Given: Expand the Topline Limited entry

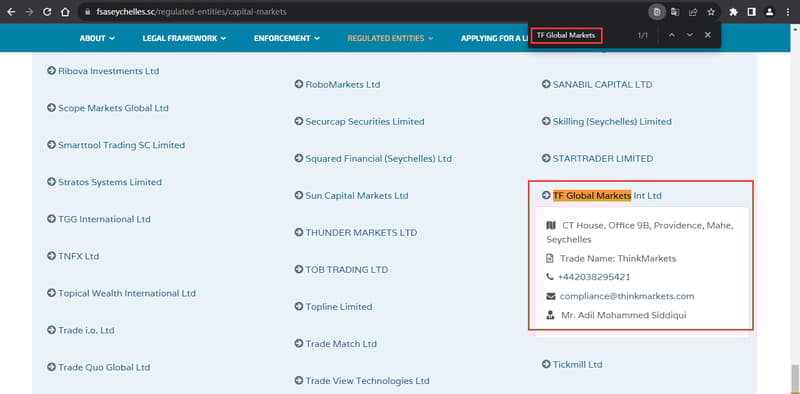Looking at the screenshot, I should pos(333,307).
